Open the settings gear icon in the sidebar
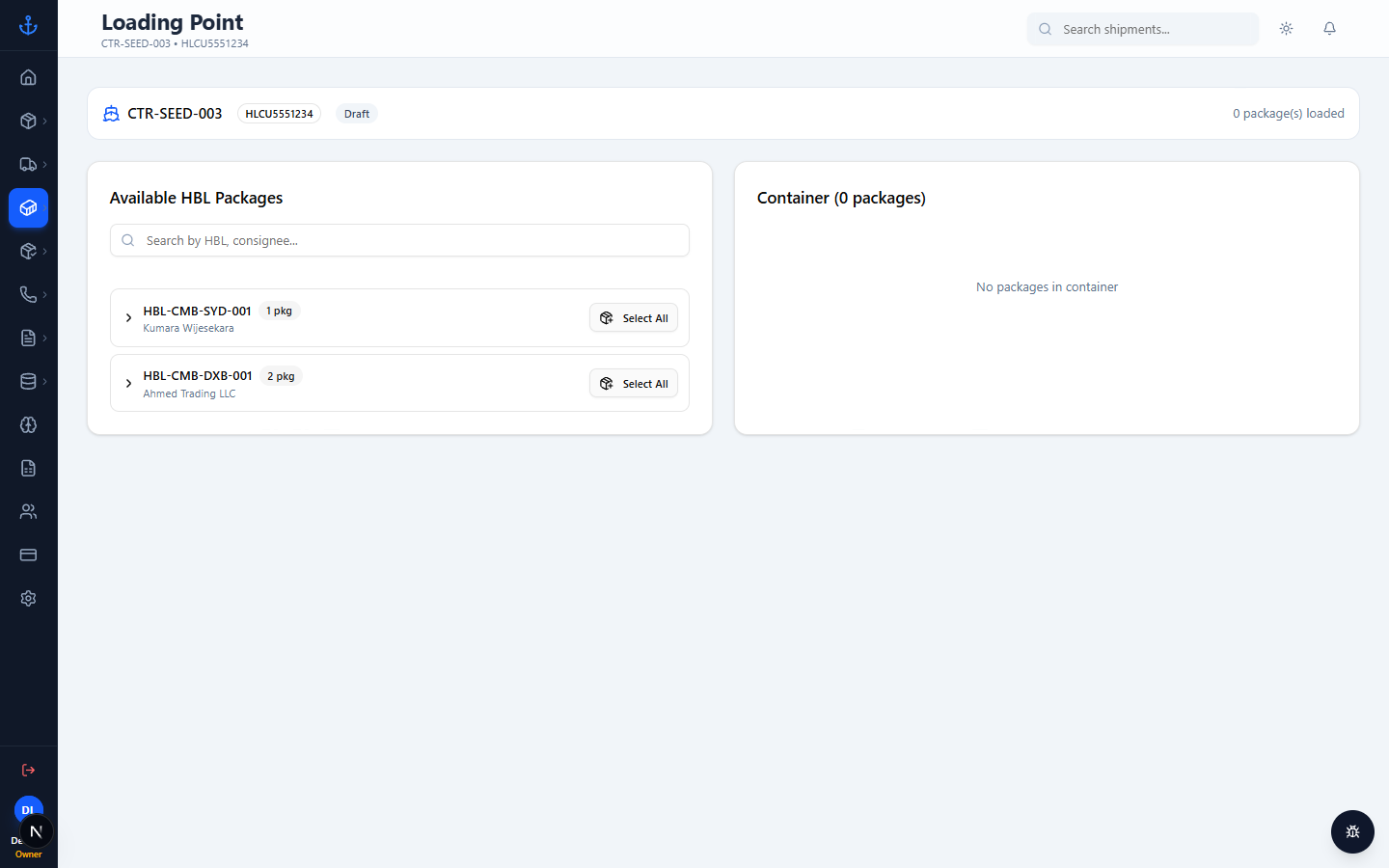 28,598
